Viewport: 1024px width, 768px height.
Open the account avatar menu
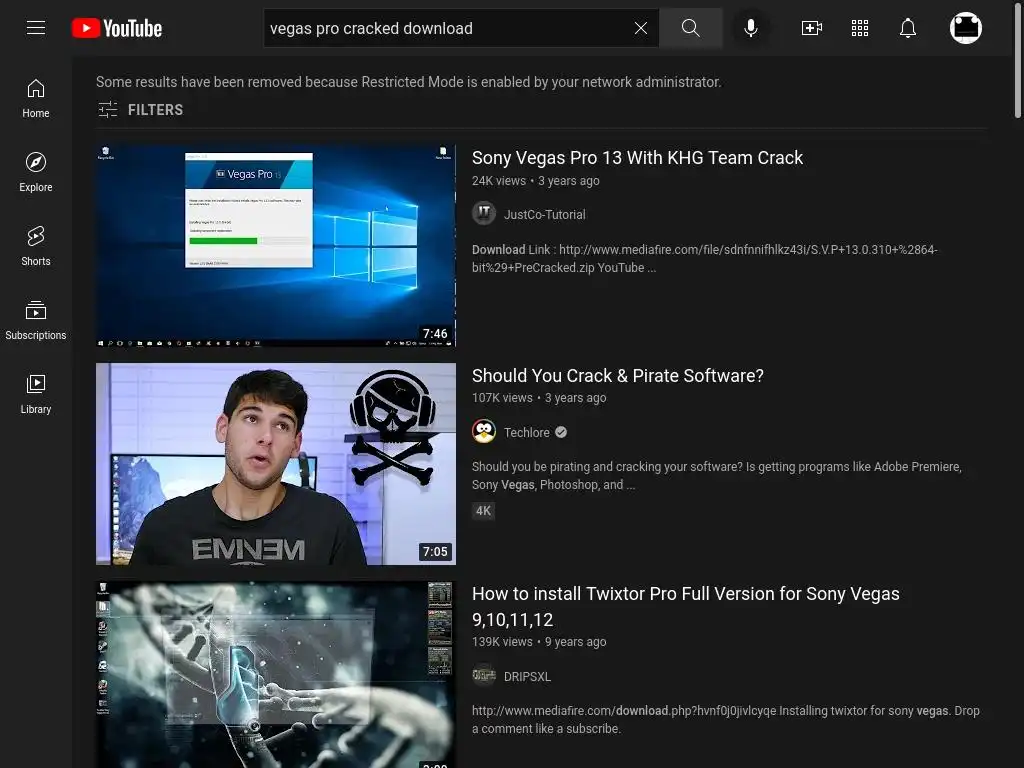(966, 28)
